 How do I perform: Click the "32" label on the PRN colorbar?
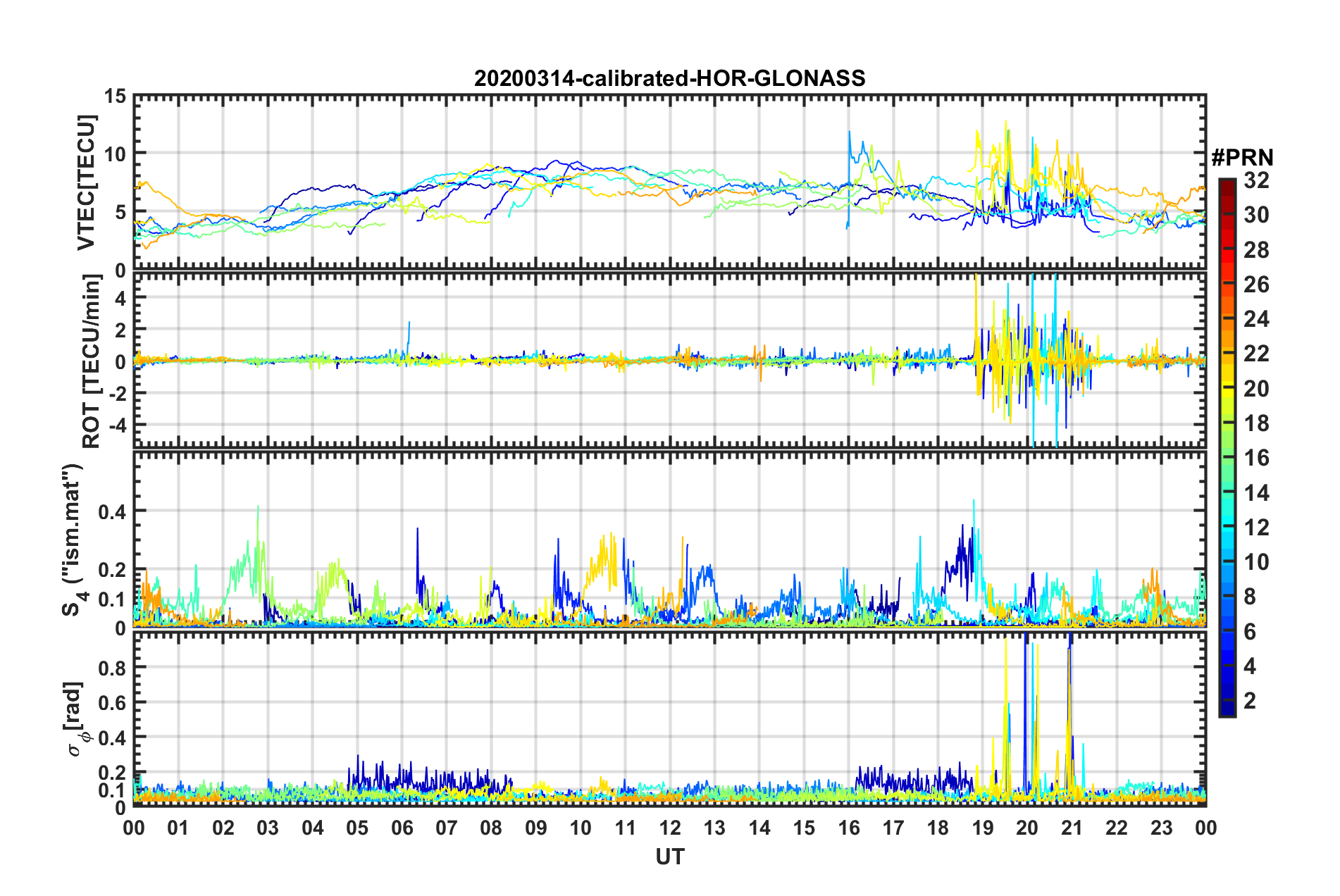click(x=1257, y=180)
